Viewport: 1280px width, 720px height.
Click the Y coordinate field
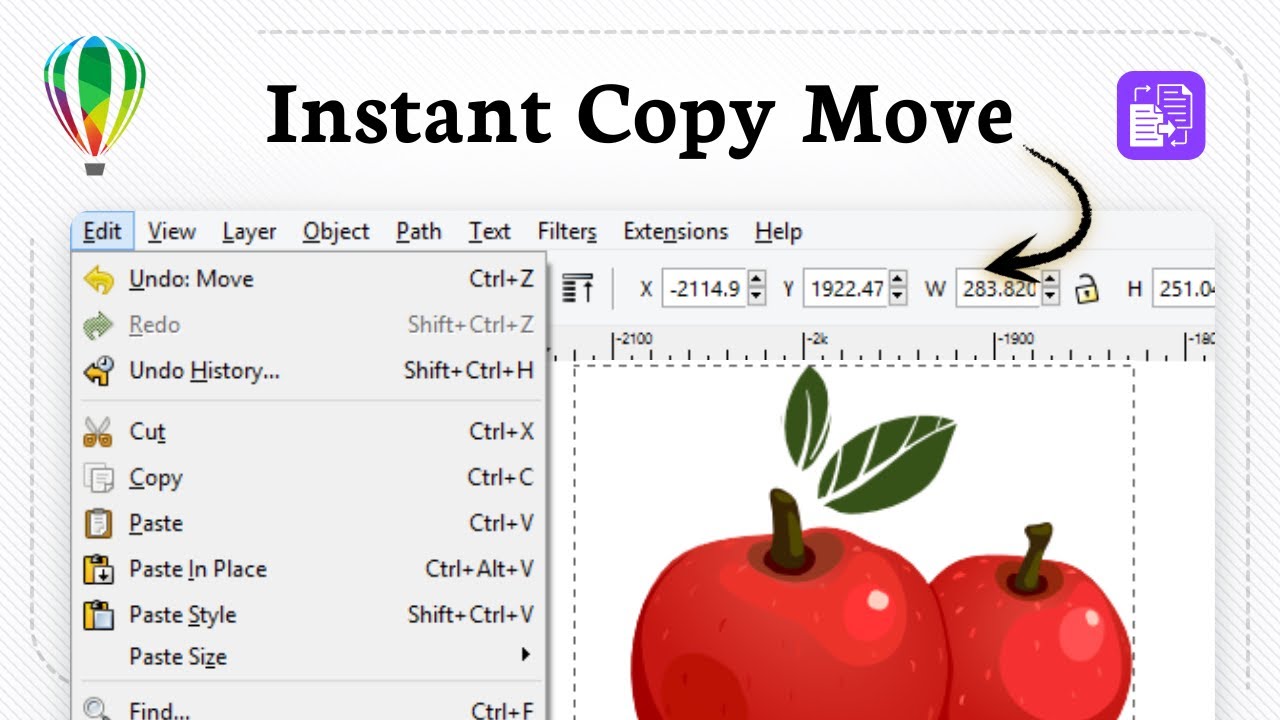[846, 289]
